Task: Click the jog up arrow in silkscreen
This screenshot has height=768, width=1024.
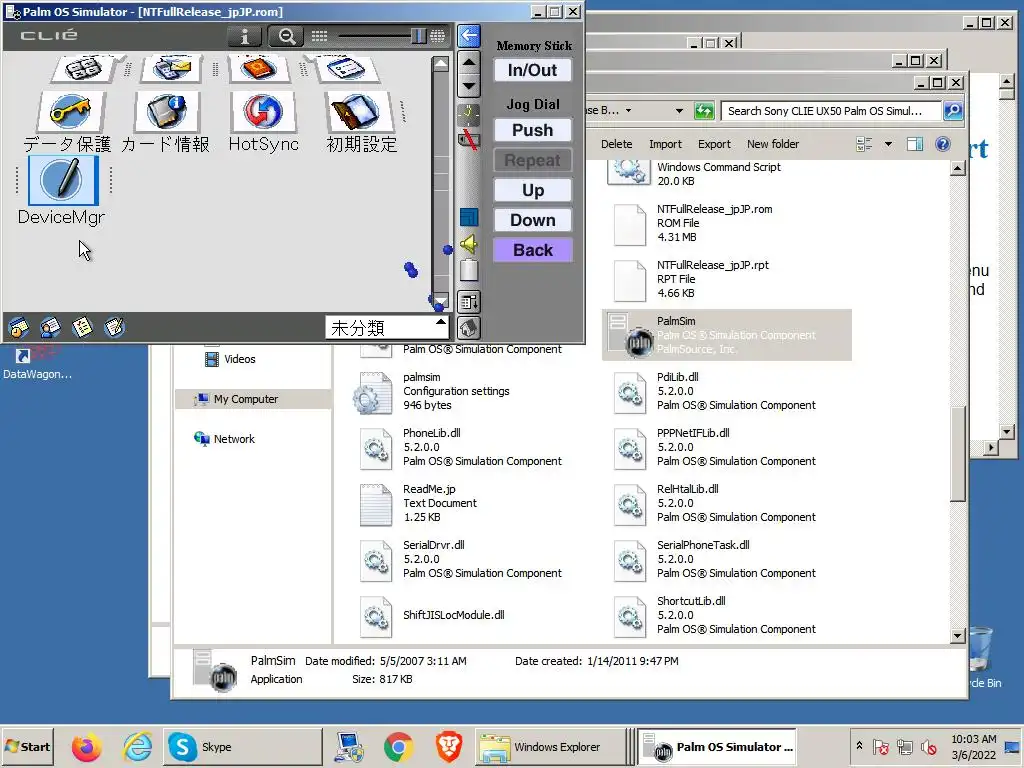Action: click(469, 63)
